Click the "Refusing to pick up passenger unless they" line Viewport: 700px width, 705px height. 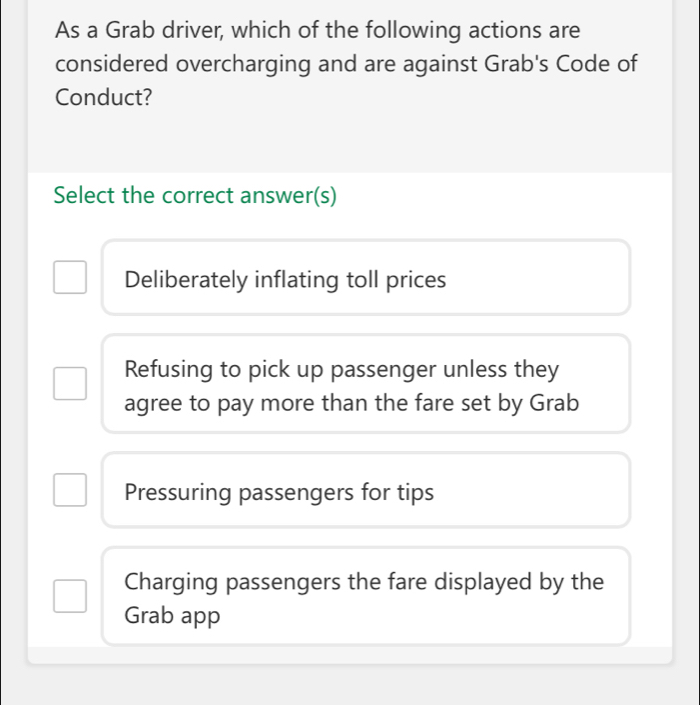coord(342,370)
